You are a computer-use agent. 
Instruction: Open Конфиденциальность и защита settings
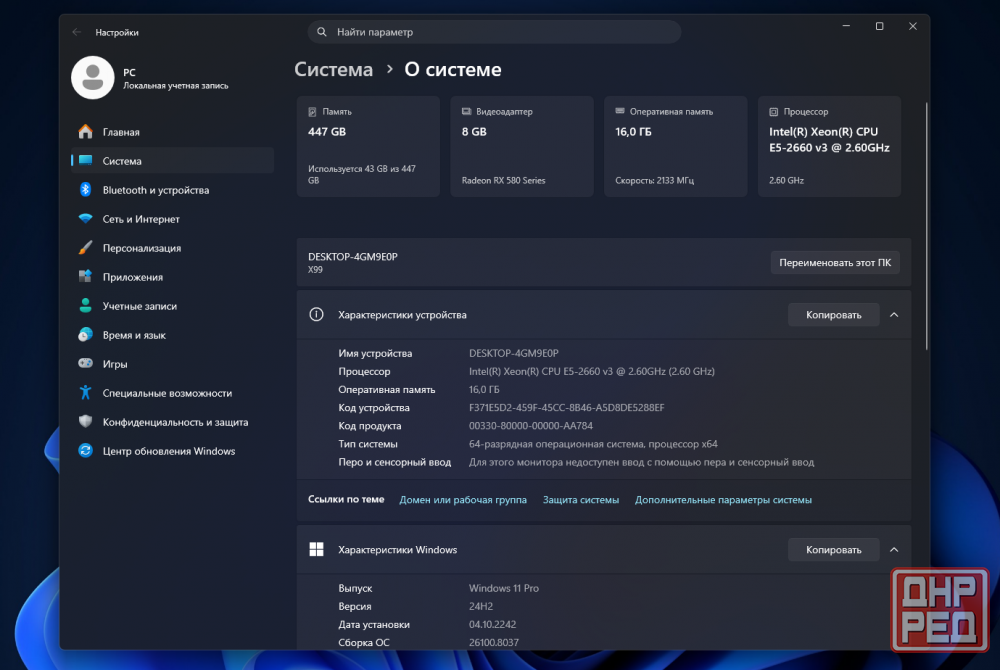tap(172, 422)
